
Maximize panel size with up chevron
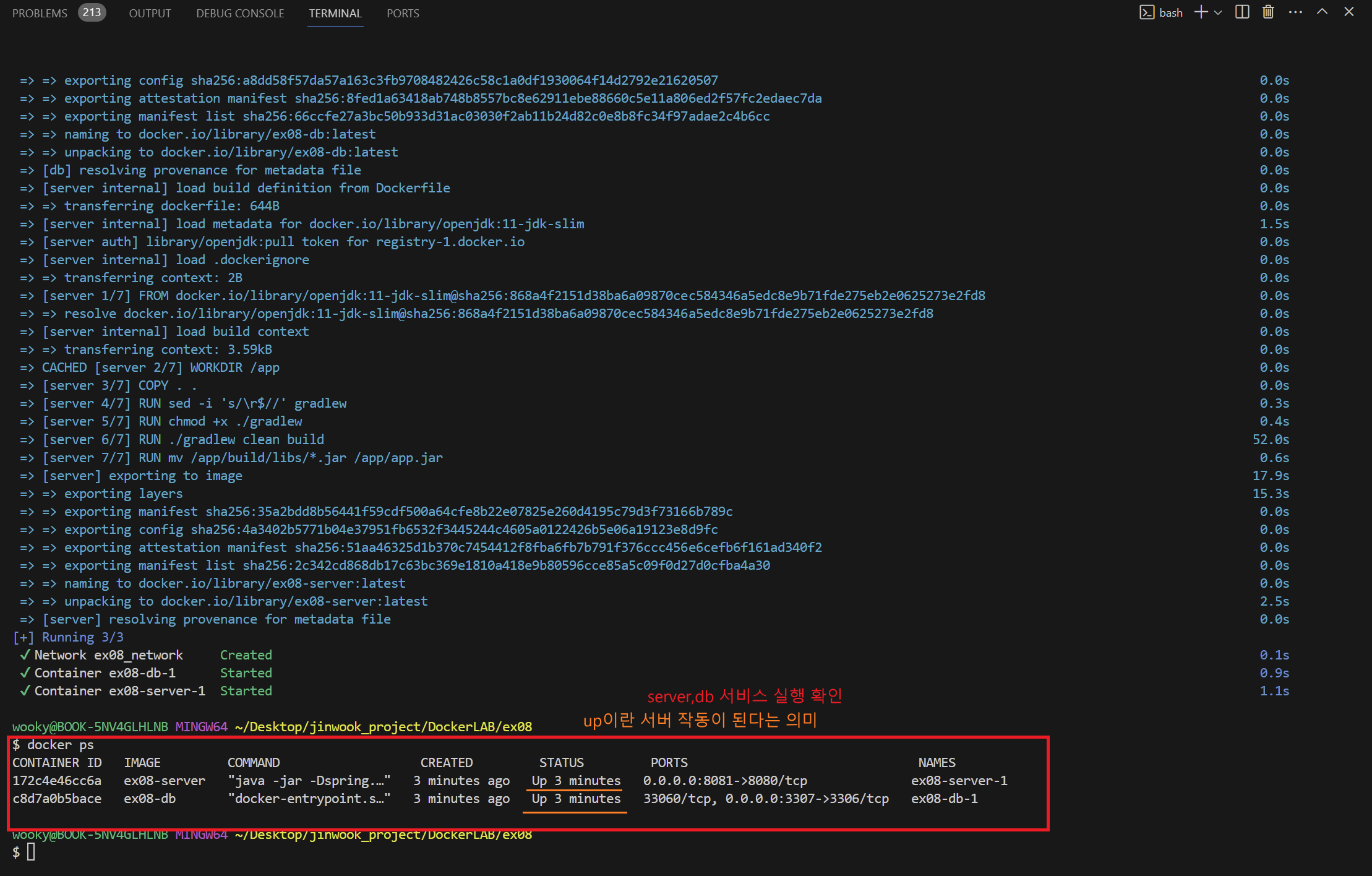click(1322, 12)
